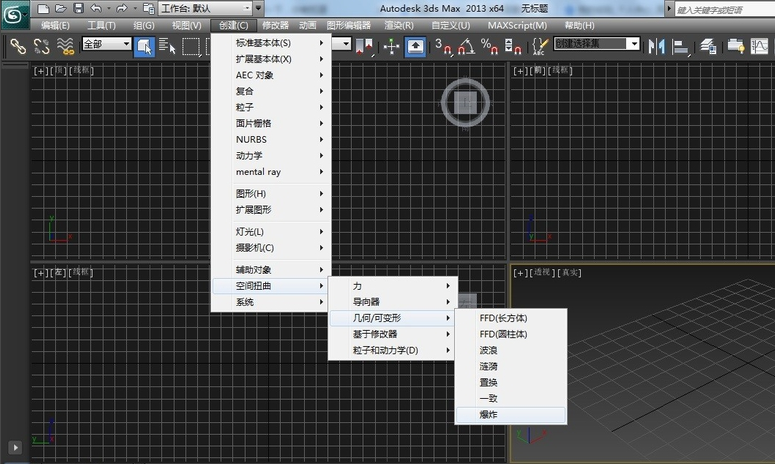Viewport: 775px width, 464px height.
Task: Choose the Rectangular Selection Region icon
Action: (x=191, y=46)
